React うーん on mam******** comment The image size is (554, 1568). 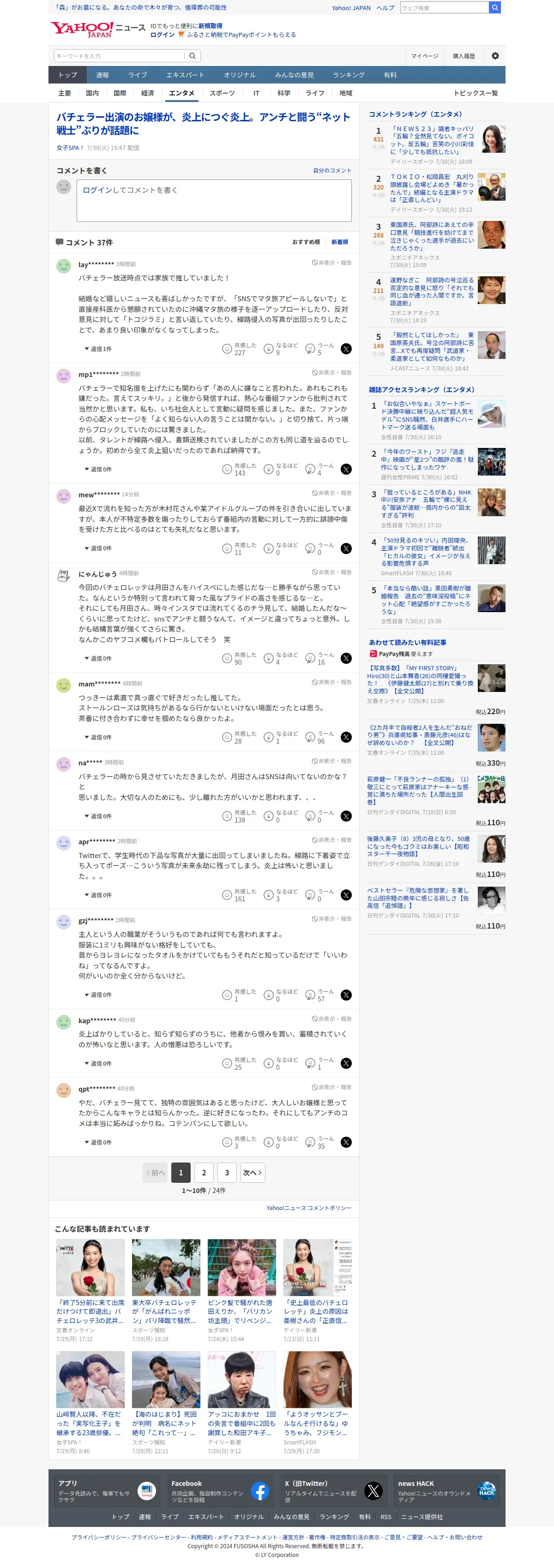320,737
